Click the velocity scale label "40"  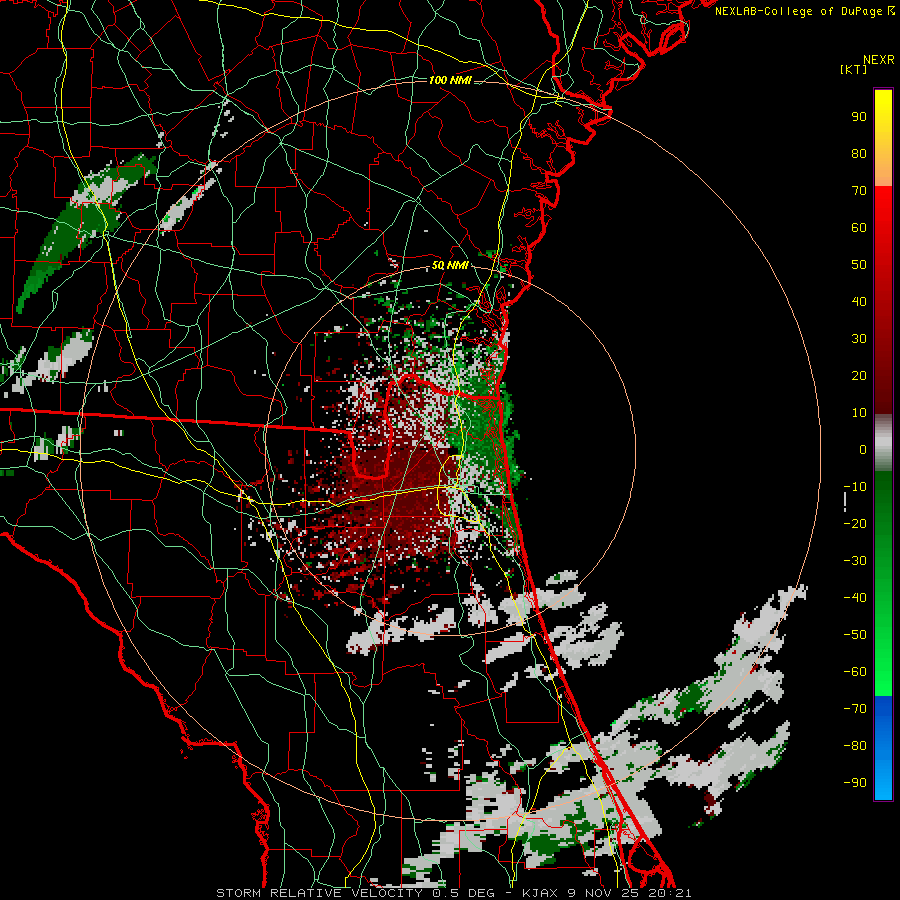click(x=859, y=301)
